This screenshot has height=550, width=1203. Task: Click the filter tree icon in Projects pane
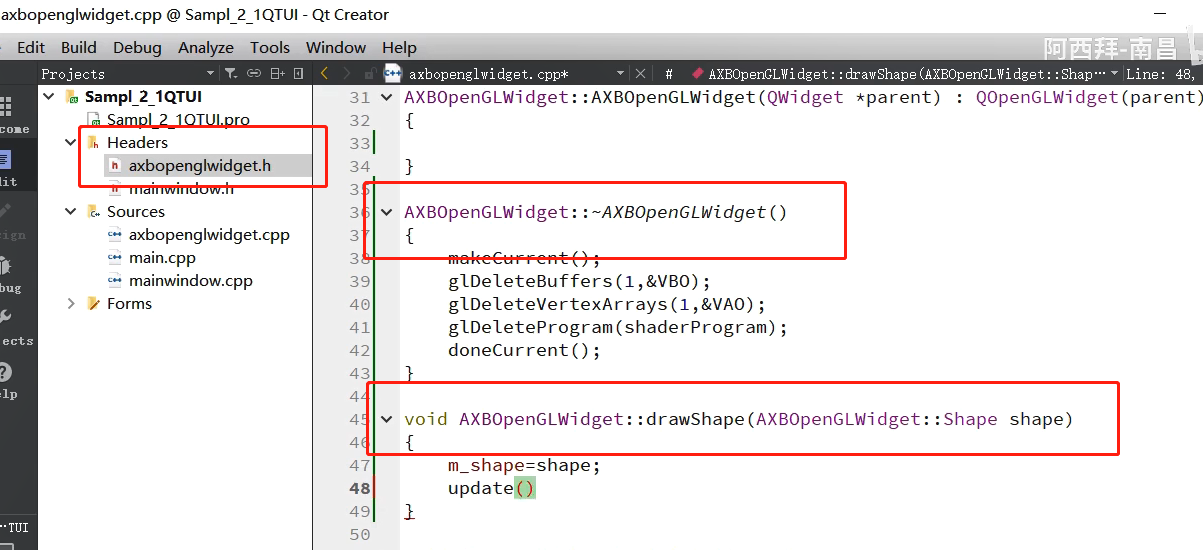[231, 73]
